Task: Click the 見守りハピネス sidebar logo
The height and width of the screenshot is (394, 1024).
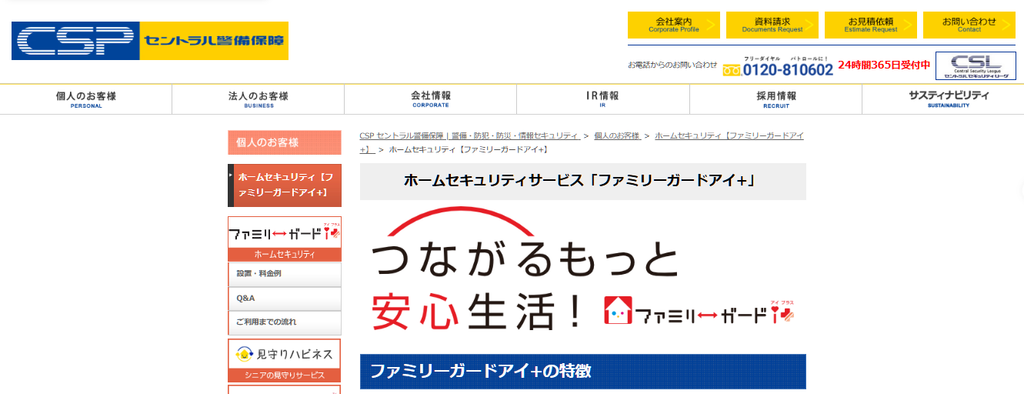Action: point(284,355)
